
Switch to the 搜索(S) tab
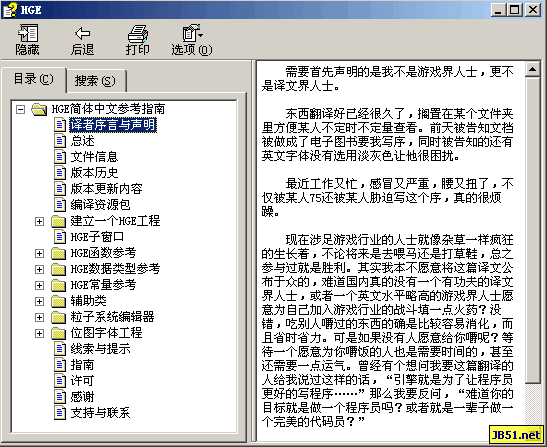[x=95, y=81]
